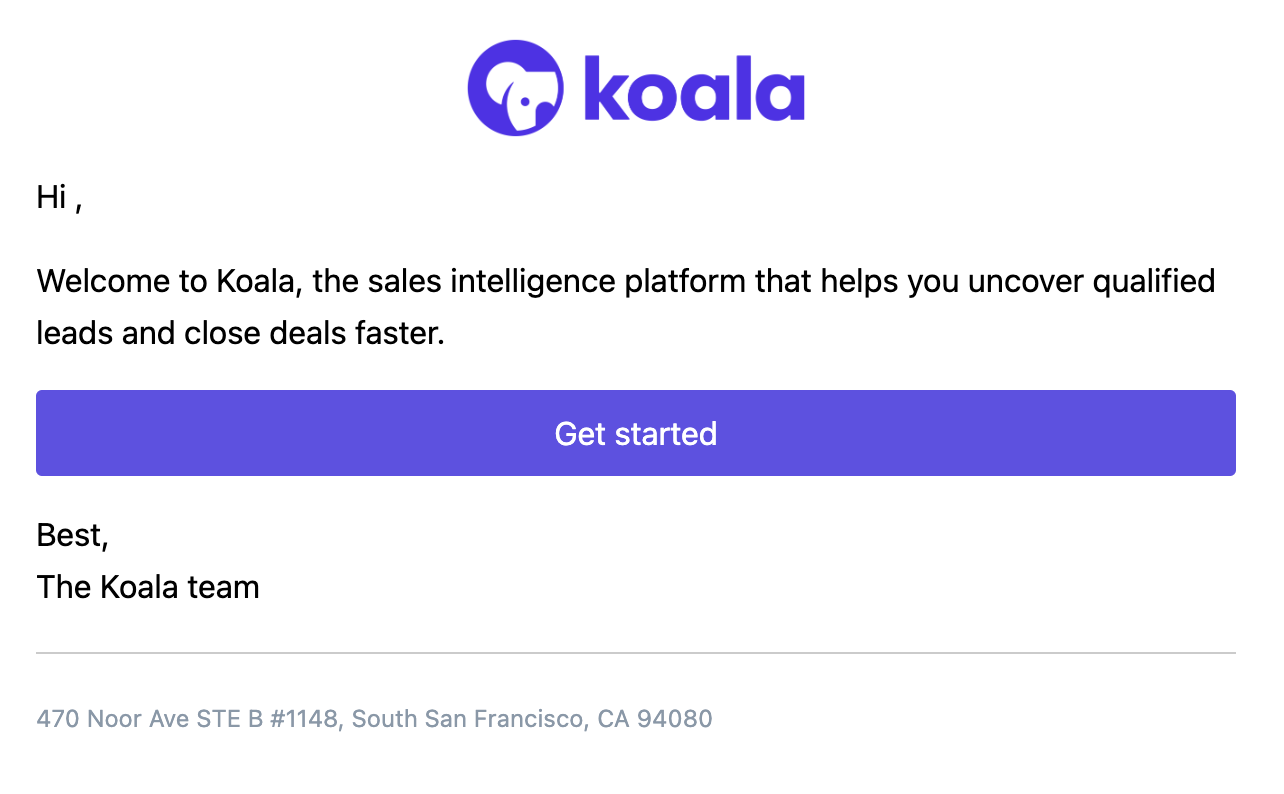
Task: Click the koala wordmark text in header
Action: 694,89
